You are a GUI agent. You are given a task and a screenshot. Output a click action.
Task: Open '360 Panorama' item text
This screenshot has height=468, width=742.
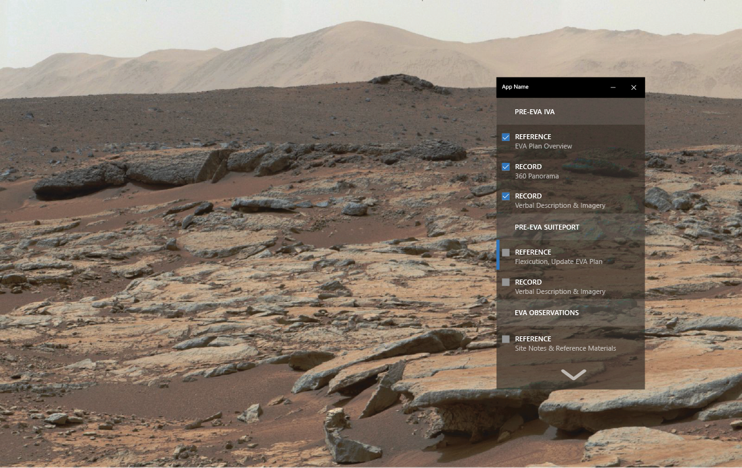coord(537,176)
